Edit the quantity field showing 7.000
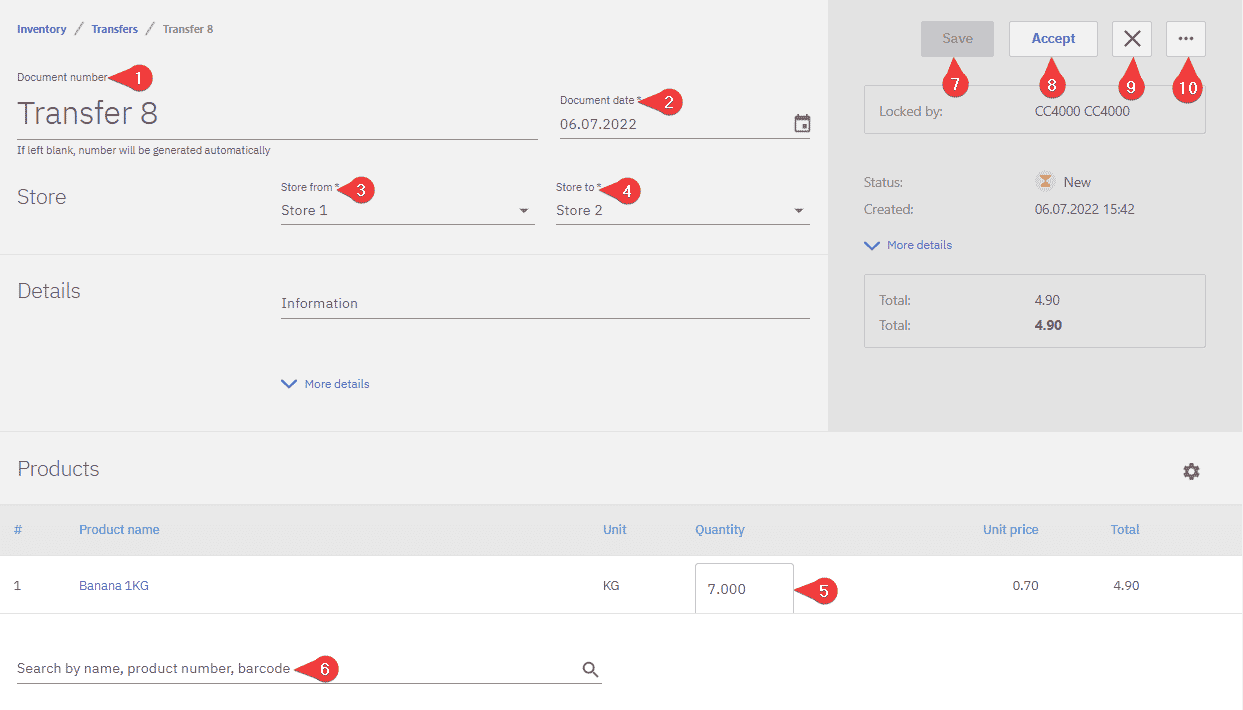Viewport: 1243px width, 710px height. coord(743,589)
